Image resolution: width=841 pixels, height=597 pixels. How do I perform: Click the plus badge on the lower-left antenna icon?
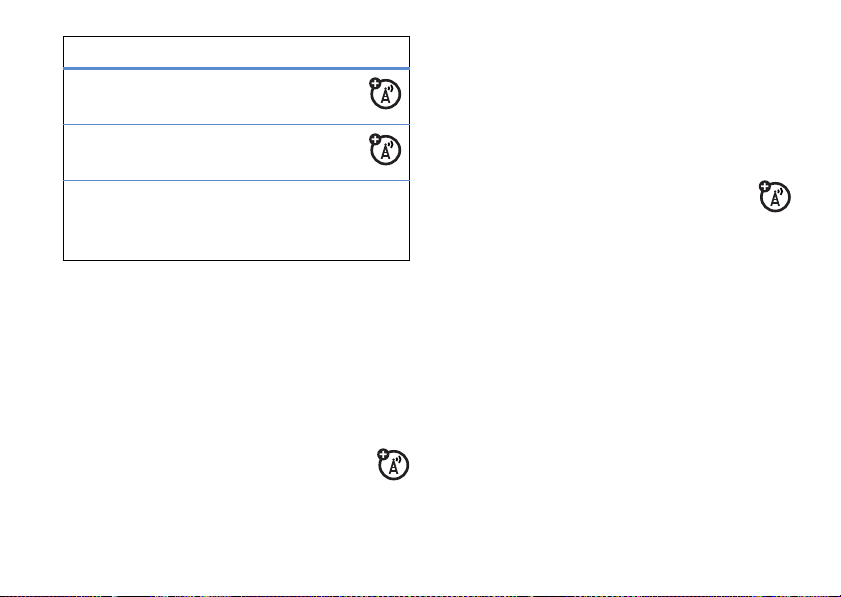click(x=383, y=455)
